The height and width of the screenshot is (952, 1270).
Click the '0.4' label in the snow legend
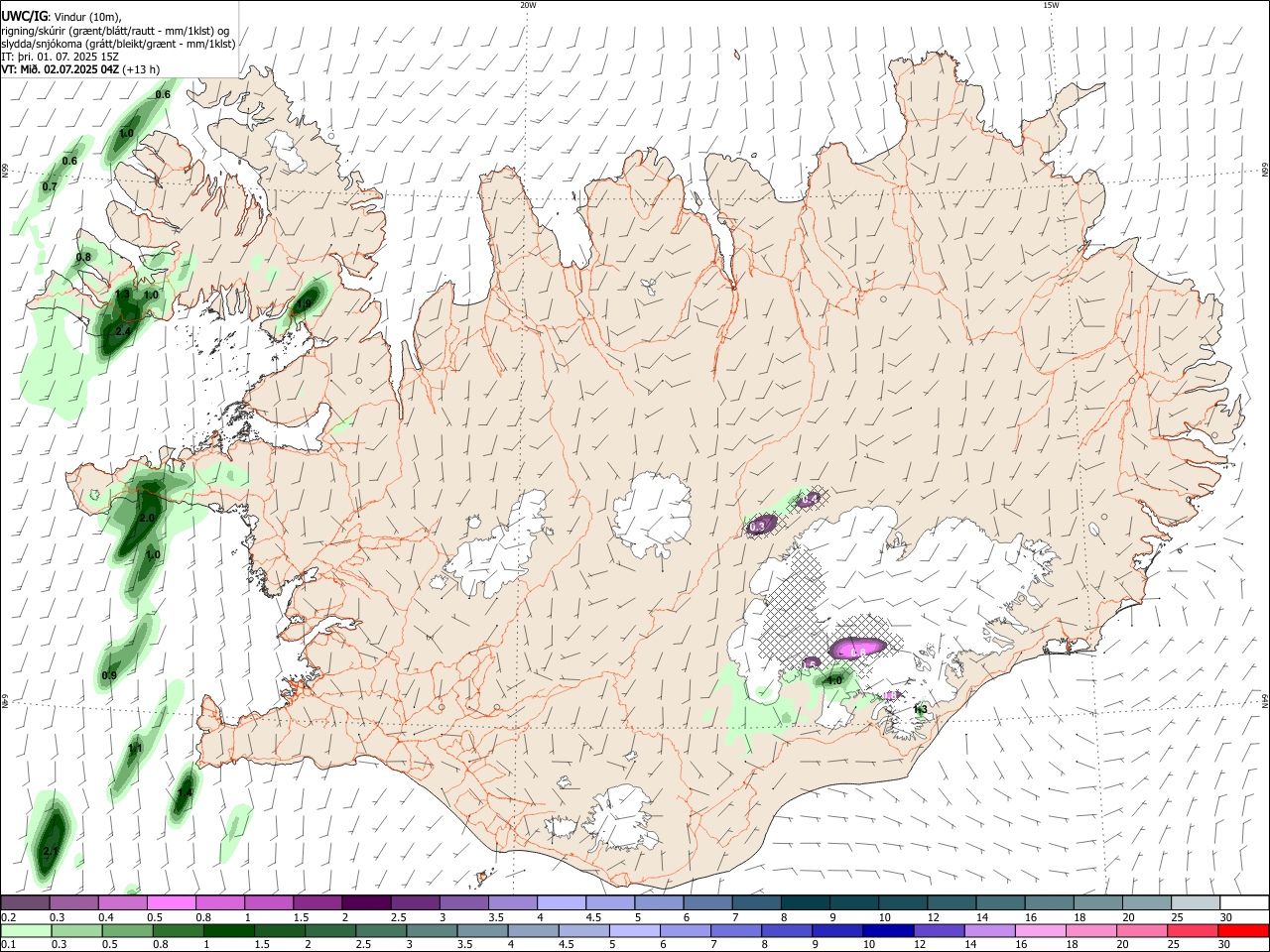point(106,917)
